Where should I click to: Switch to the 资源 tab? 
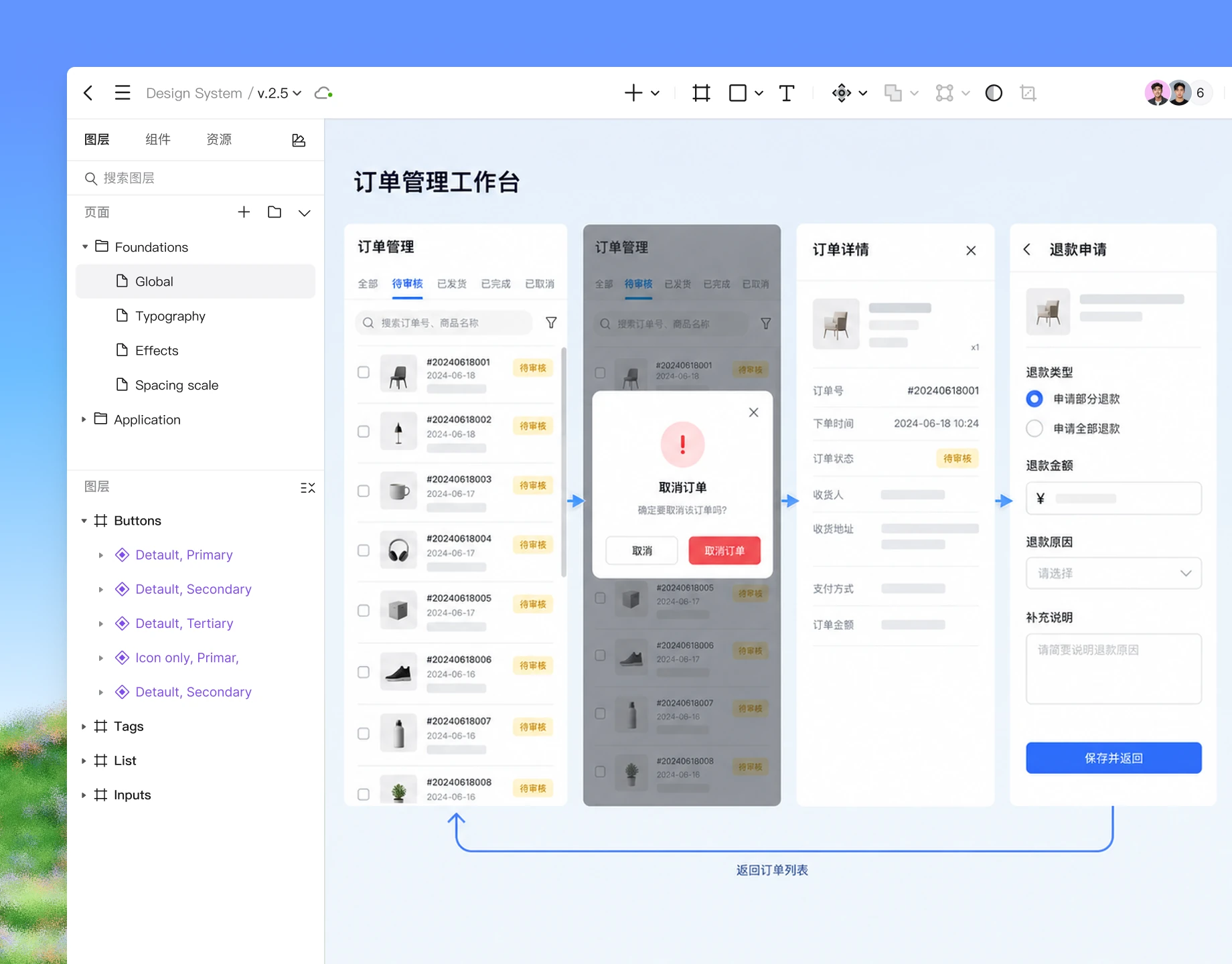coord(219,139)
